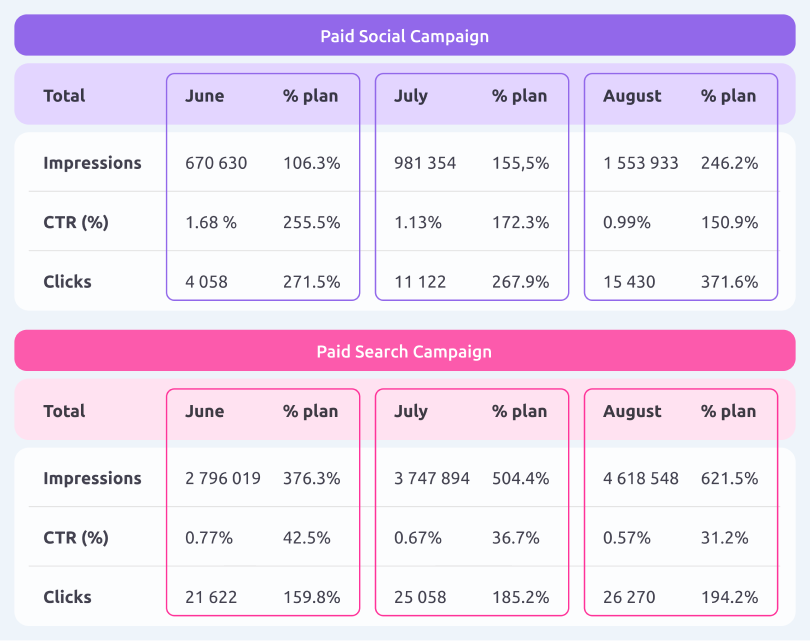Image resolution: width=810 pixels, height=641 pixels.
Task: Click the July column header in Paid Social
Action: coord(411,96)
